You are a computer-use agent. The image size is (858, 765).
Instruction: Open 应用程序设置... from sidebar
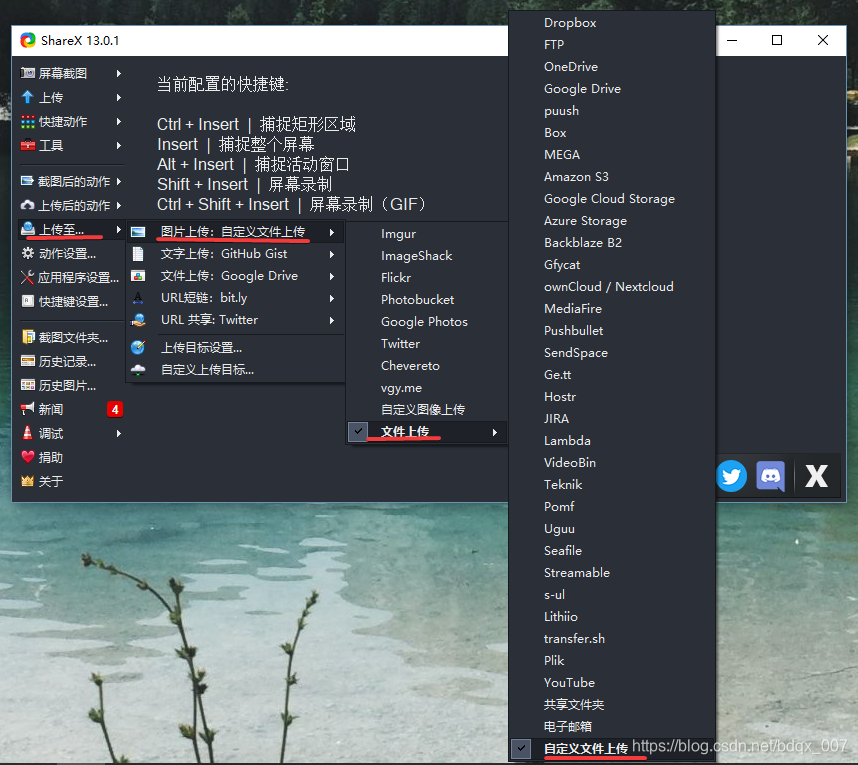coord(78,277)
